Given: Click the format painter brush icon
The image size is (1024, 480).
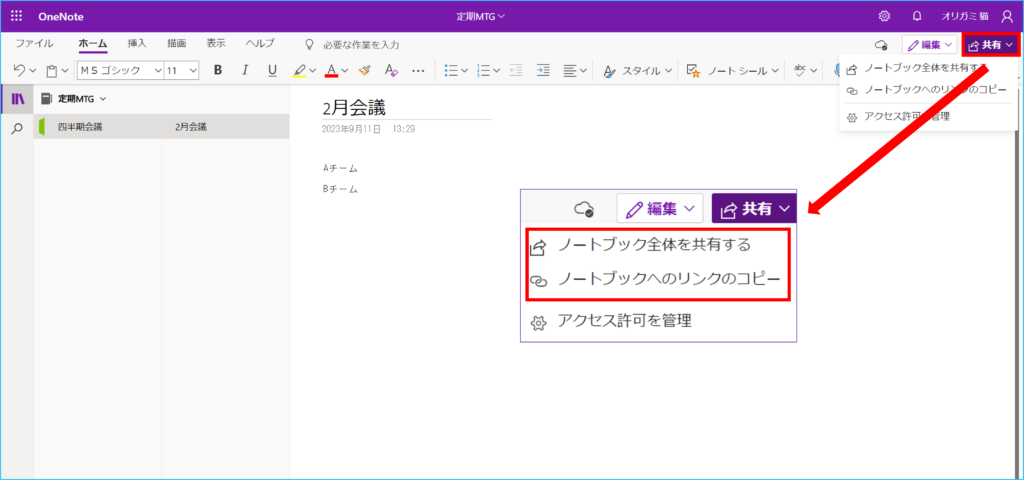Looking at the screenshot, I should (366, 71).
